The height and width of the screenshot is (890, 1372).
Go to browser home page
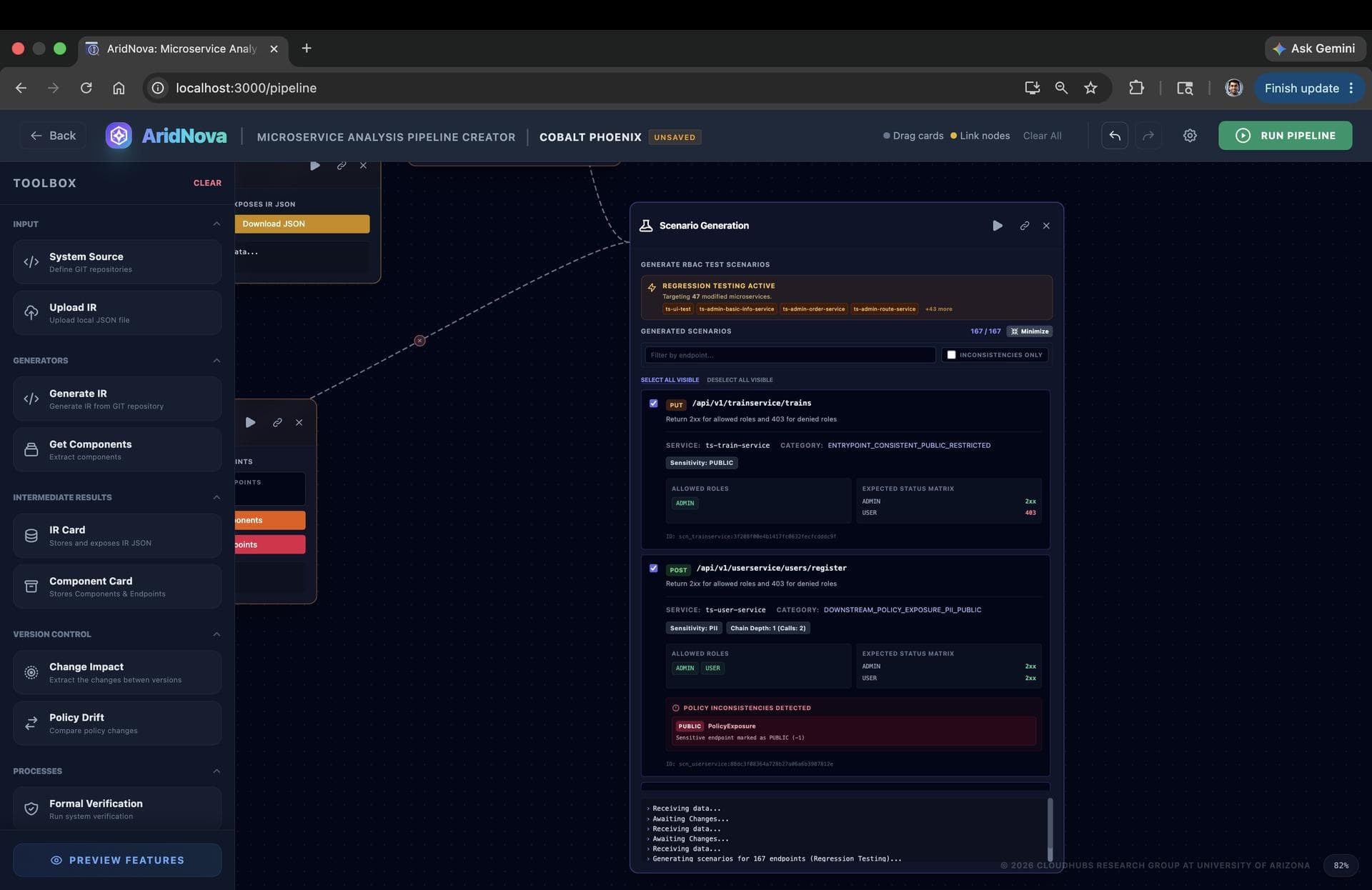(119, 88)
